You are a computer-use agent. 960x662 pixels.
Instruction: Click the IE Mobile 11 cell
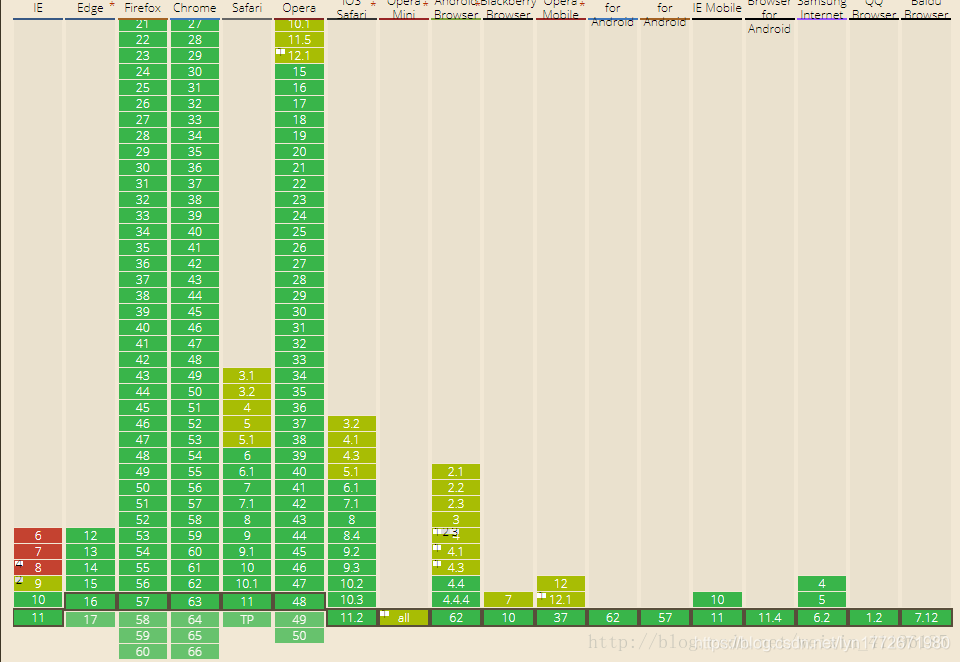tap(717, 617)
